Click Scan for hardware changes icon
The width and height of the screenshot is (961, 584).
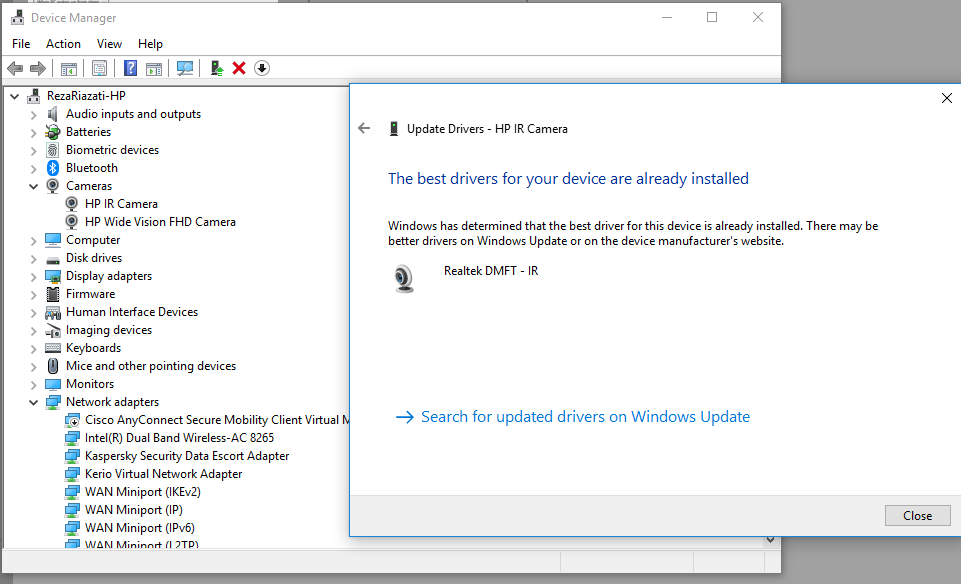185,68
